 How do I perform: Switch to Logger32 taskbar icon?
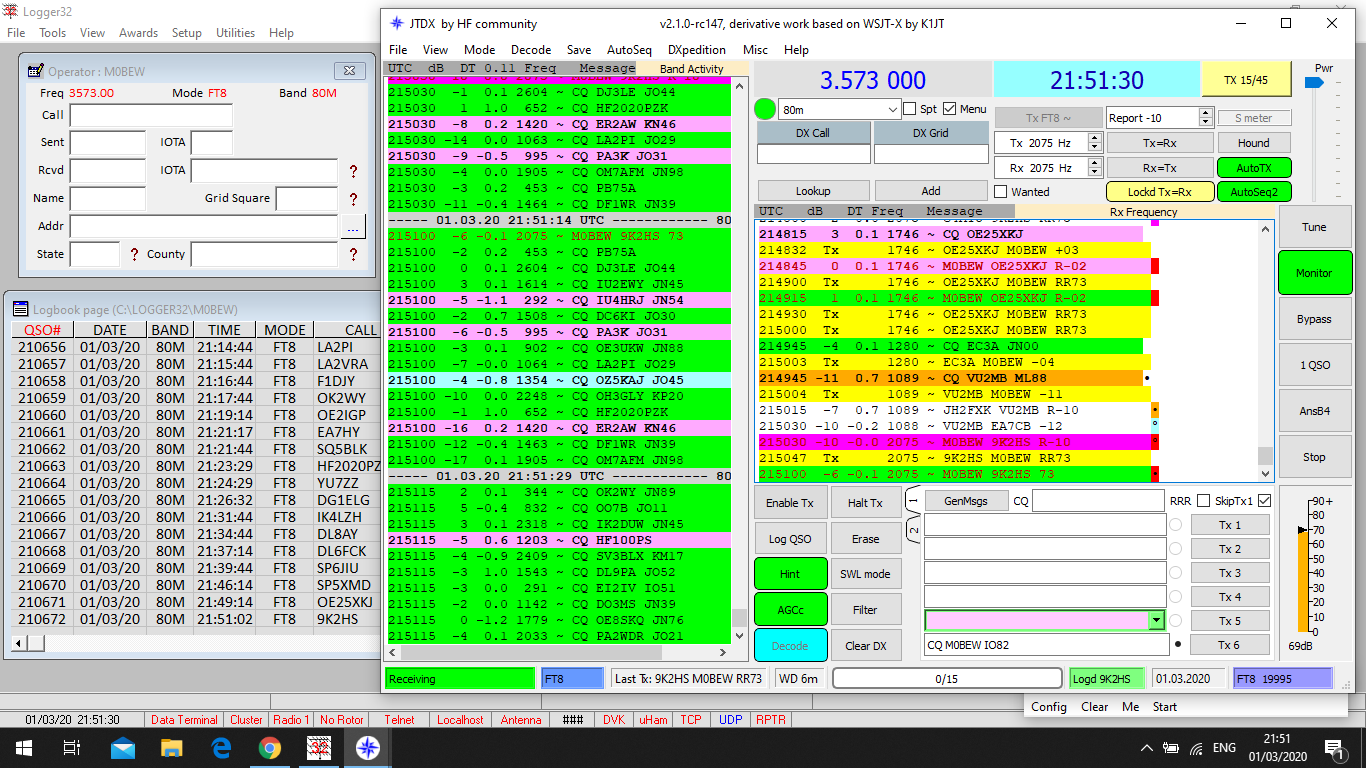[x=319, y=747]
